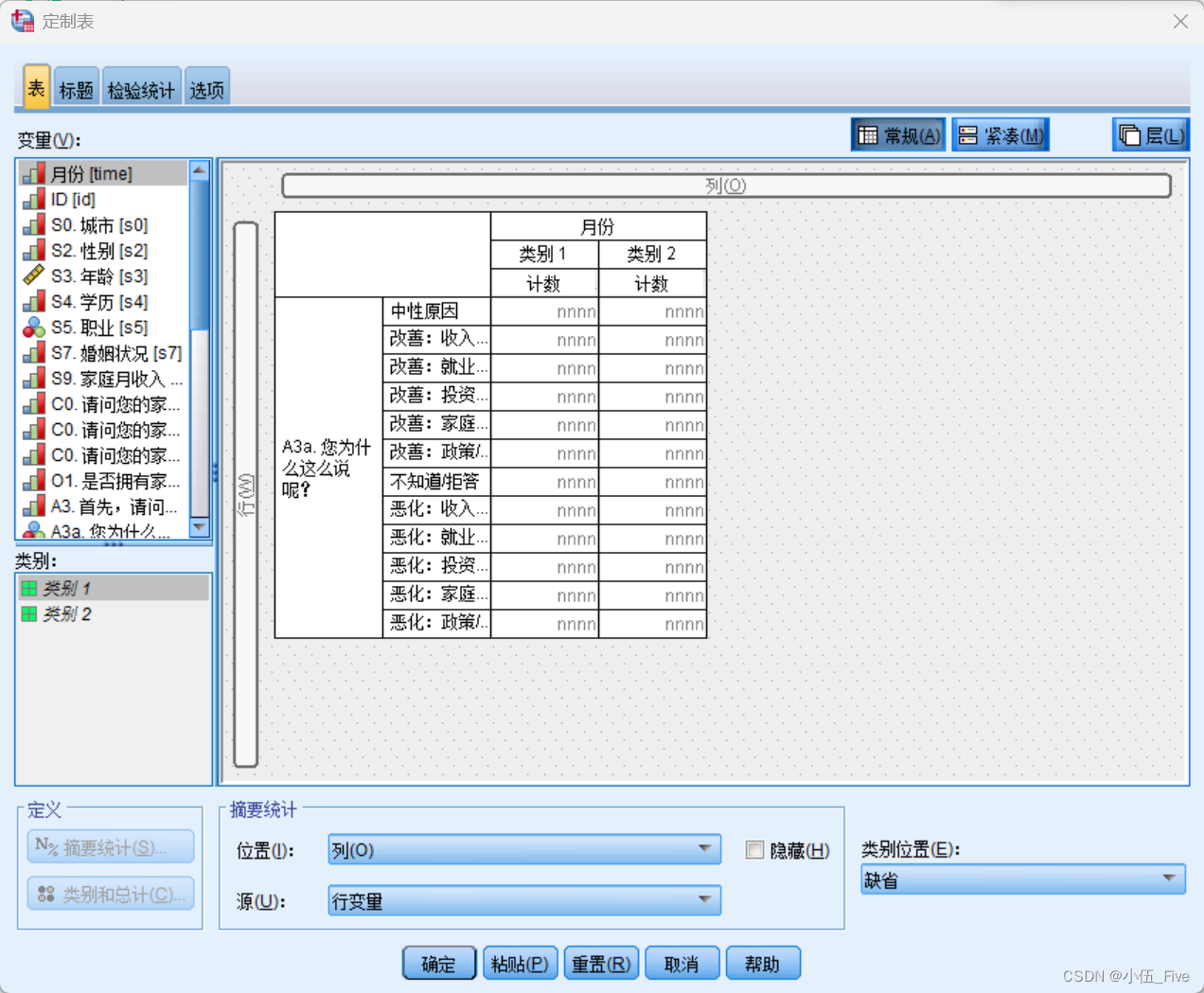Select S5. 职业 [s5] in variable list
The height and width of the screenshot is (993, 1204).
(103, 328)
